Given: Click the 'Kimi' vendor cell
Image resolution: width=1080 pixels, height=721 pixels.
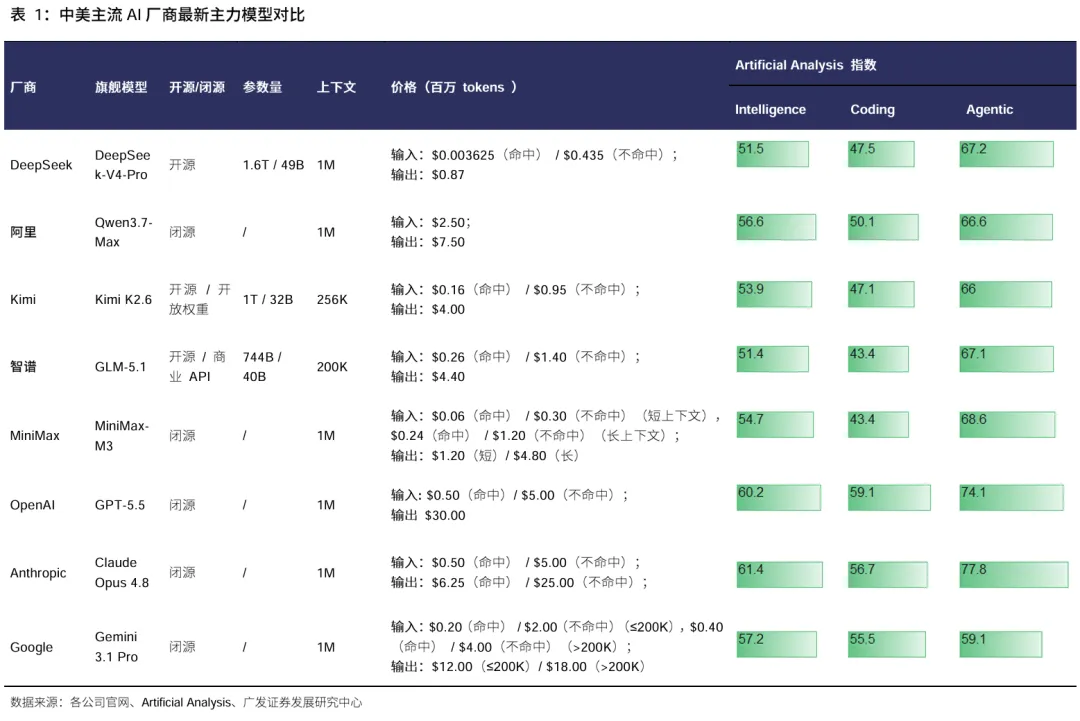Looking at the screenshot, I should 23,300.
